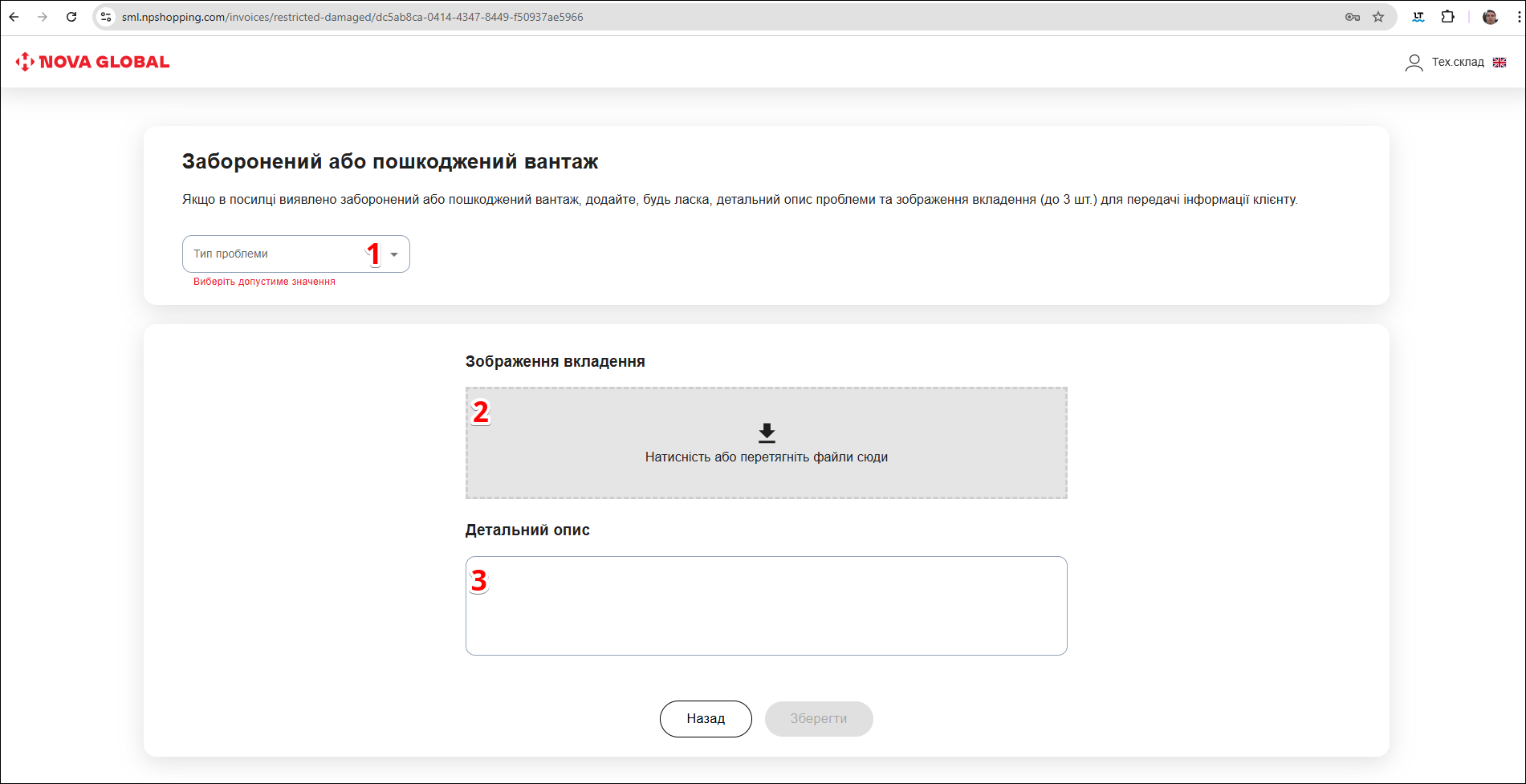Viewport: 1526px width, 784px height.
Task: Click the browser back arrow
Action: click(14, 17)
